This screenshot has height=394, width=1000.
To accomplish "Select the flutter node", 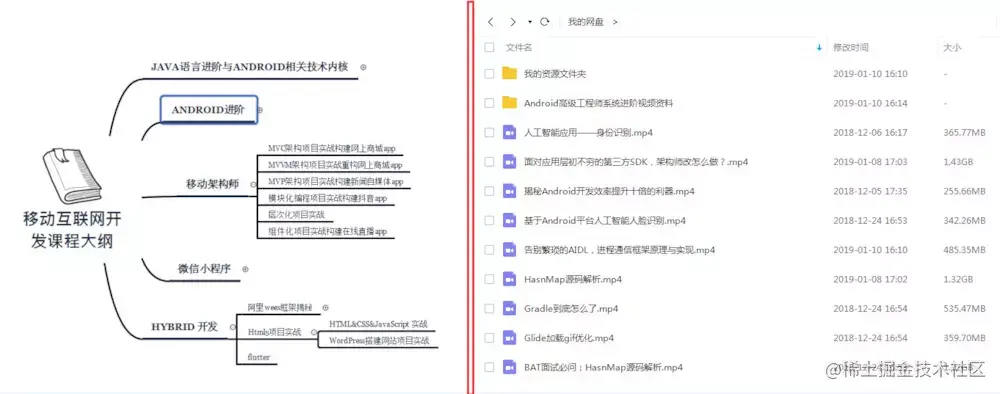I will (258, 357).
